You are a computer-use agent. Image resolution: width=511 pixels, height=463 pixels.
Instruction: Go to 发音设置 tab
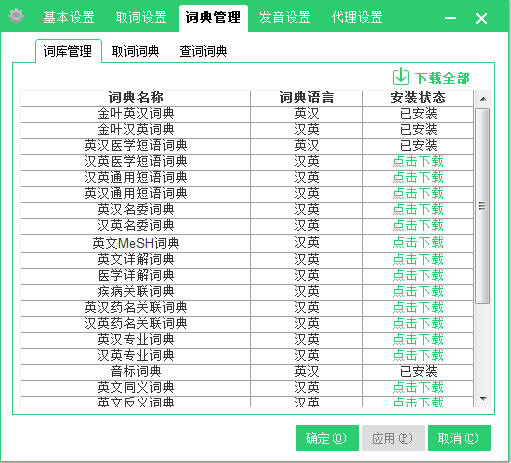[x=285, y=17]
